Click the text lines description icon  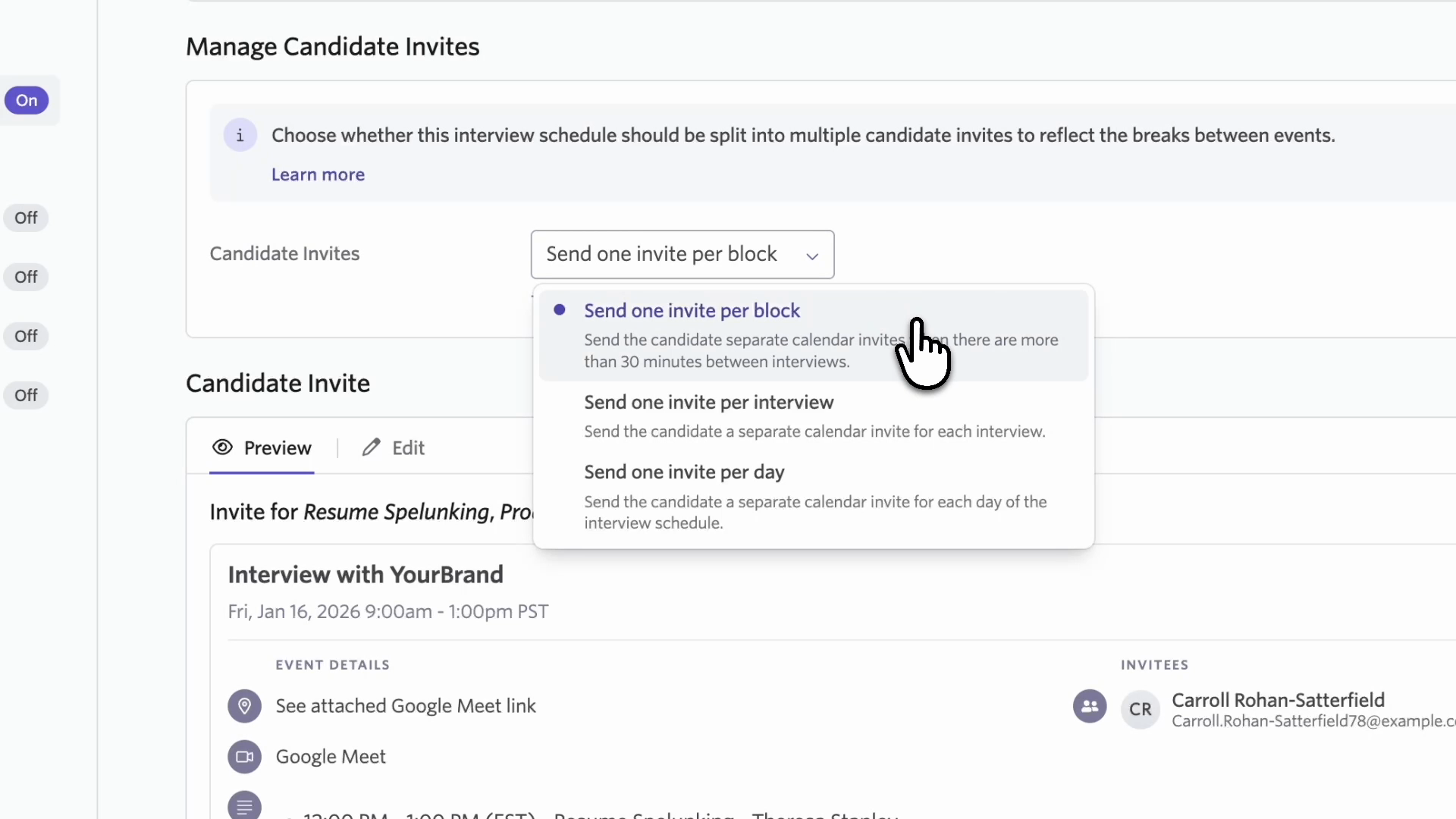click(x=244, y=806)
